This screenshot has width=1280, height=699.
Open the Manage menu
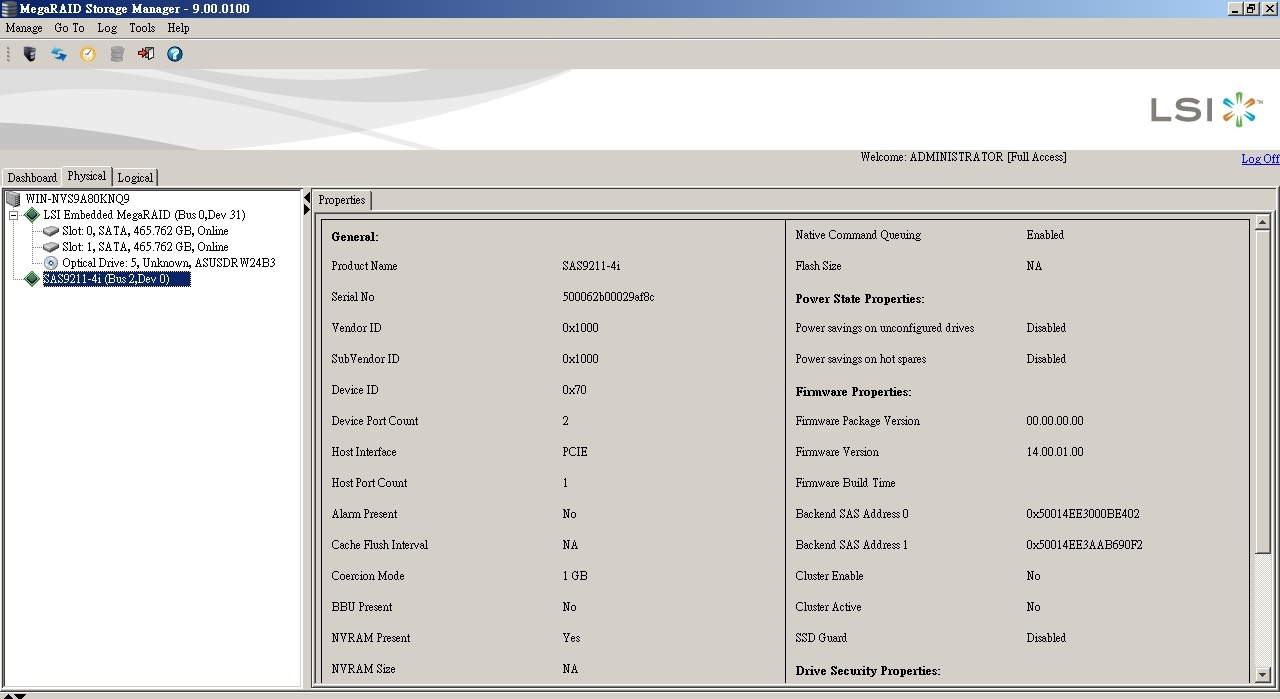tap(24, 28)
